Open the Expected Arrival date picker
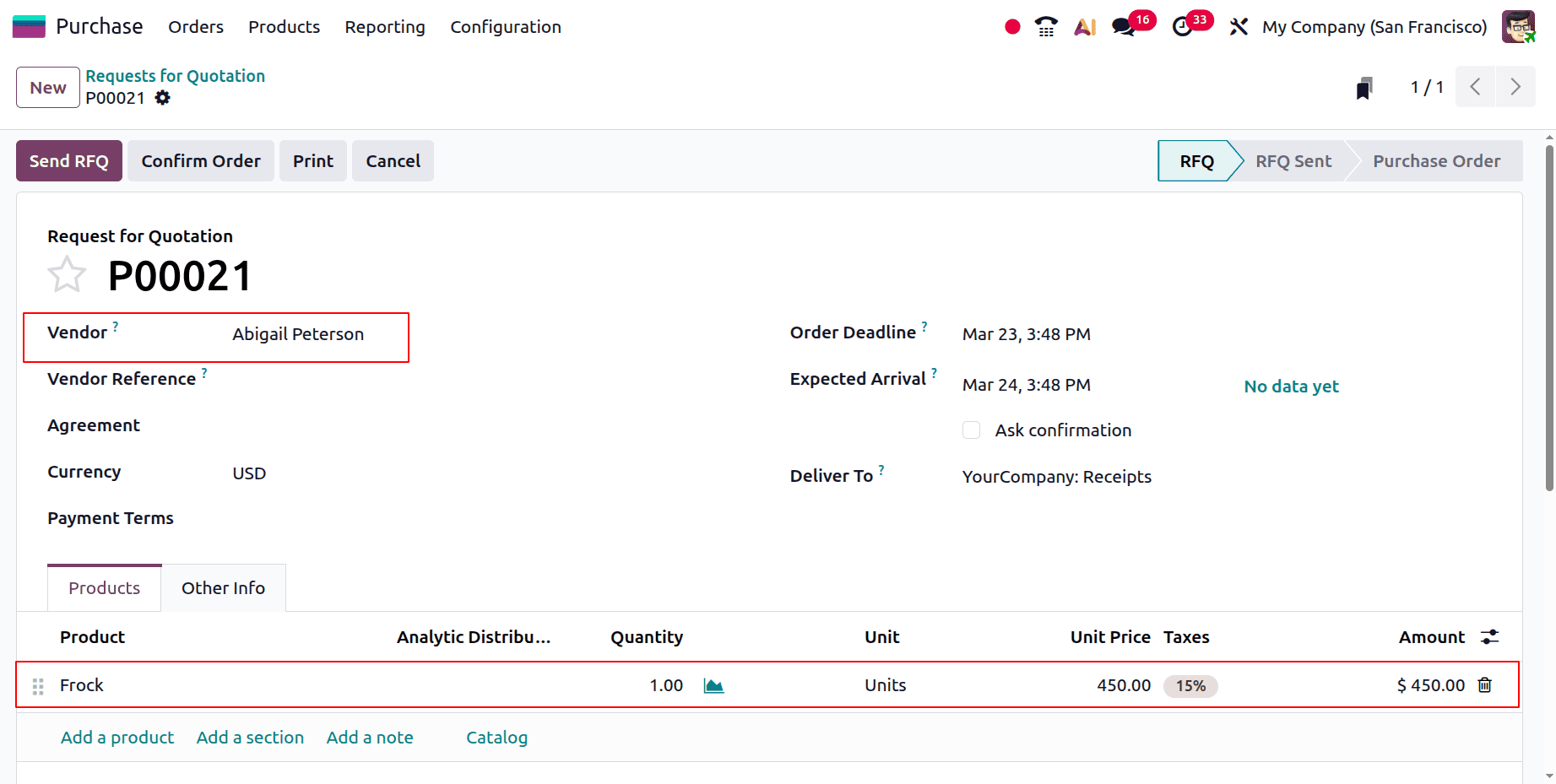The height and width of the screenshot is (784, 1556). [1027, 385]
